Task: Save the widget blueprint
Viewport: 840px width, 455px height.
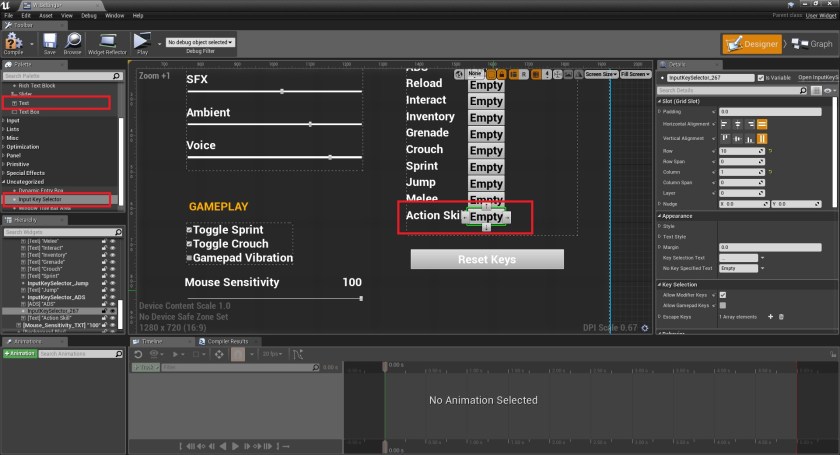Action: (x=49, y=43)
